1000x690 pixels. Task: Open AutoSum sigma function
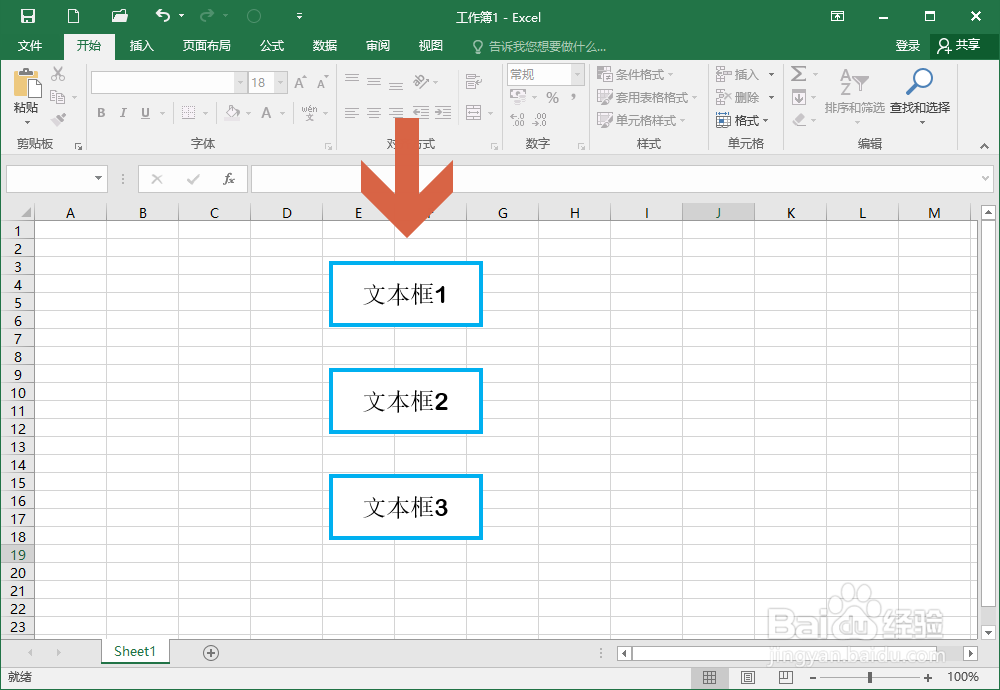click(x=798, y=74)
